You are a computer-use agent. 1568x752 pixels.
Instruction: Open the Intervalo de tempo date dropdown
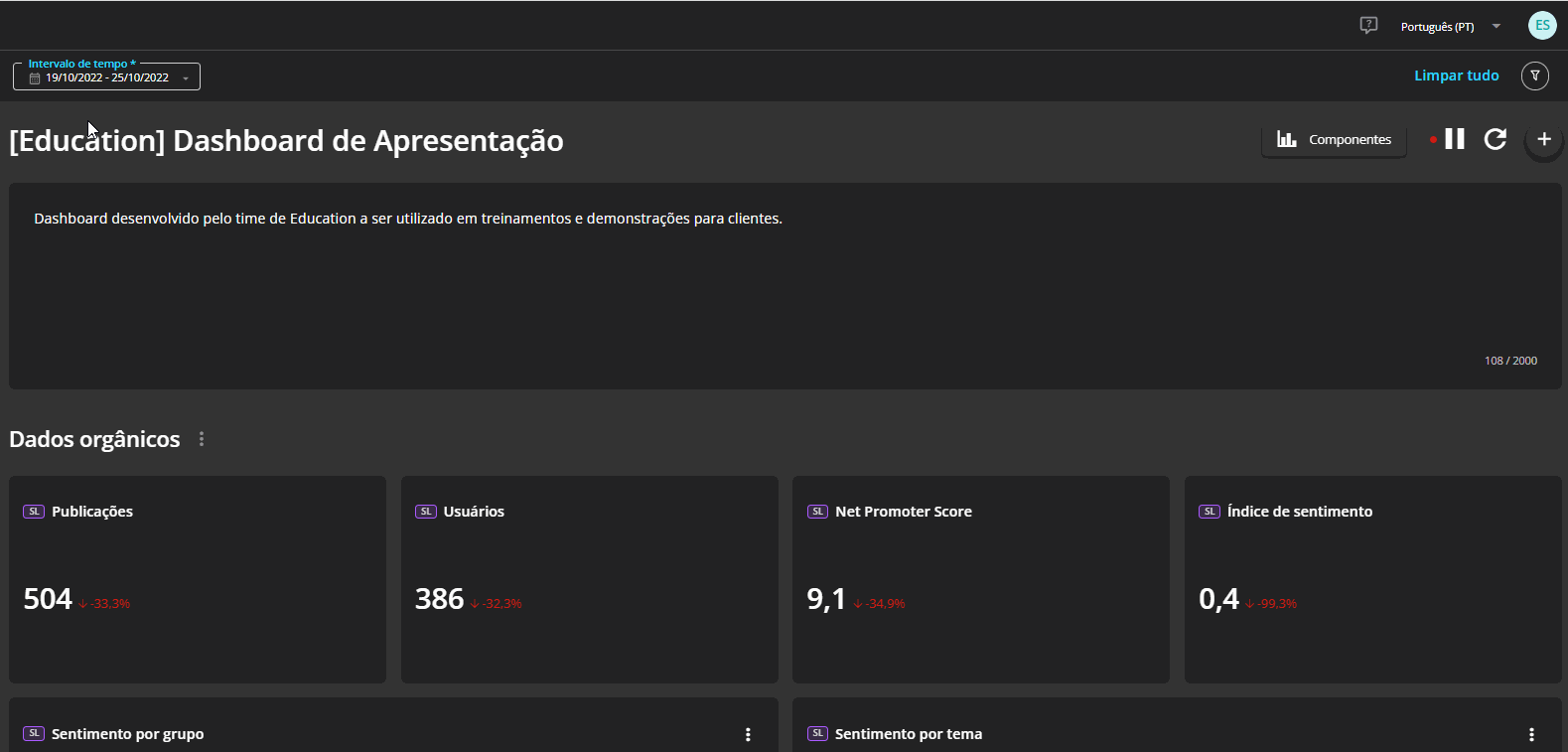click(185, 78)
